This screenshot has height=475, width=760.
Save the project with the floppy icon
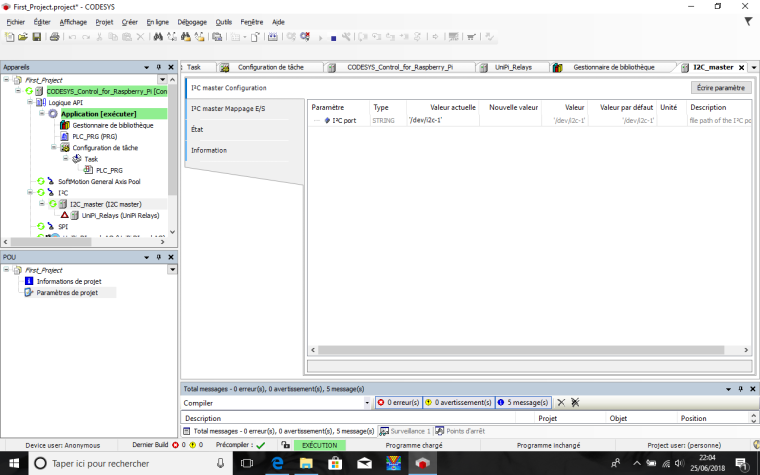pos(36,37)
